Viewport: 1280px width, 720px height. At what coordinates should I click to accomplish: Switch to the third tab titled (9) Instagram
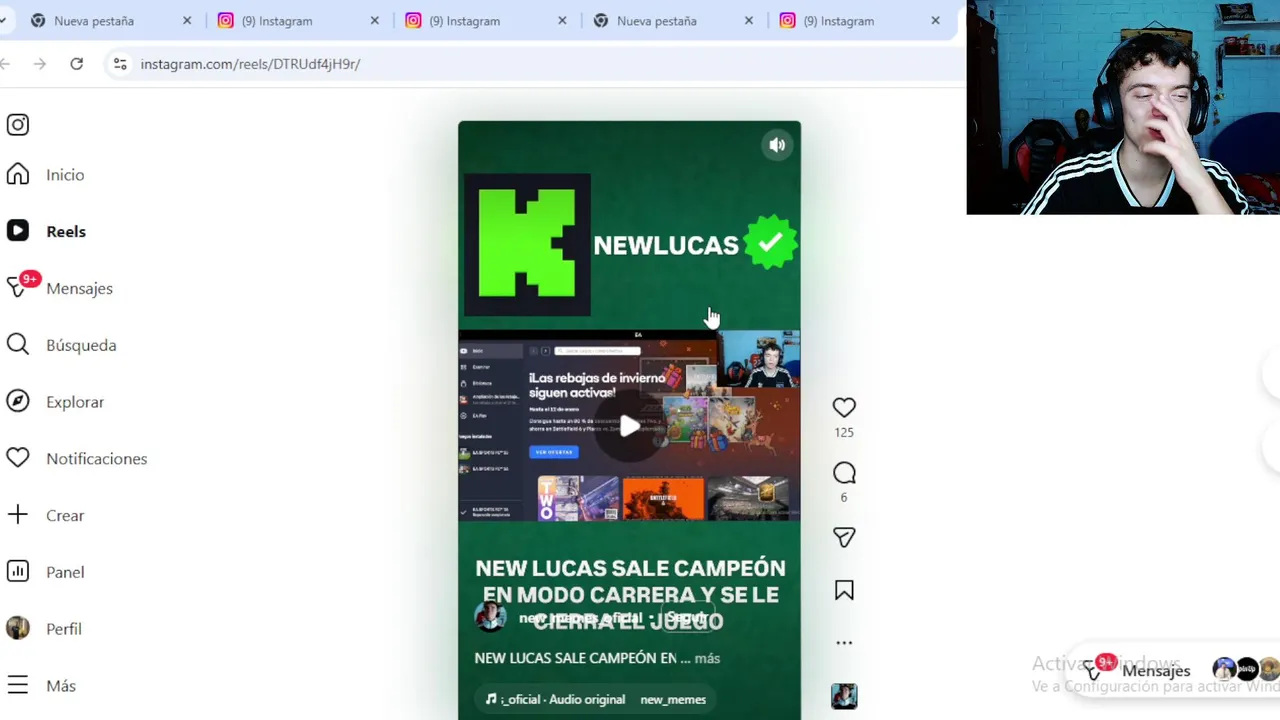(465, 20)
